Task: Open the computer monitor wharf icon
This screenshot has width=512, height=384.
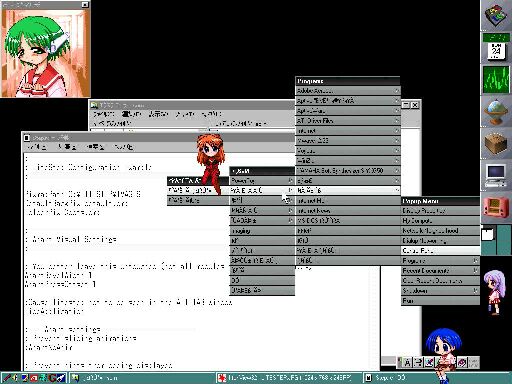Action: [496, 175]
